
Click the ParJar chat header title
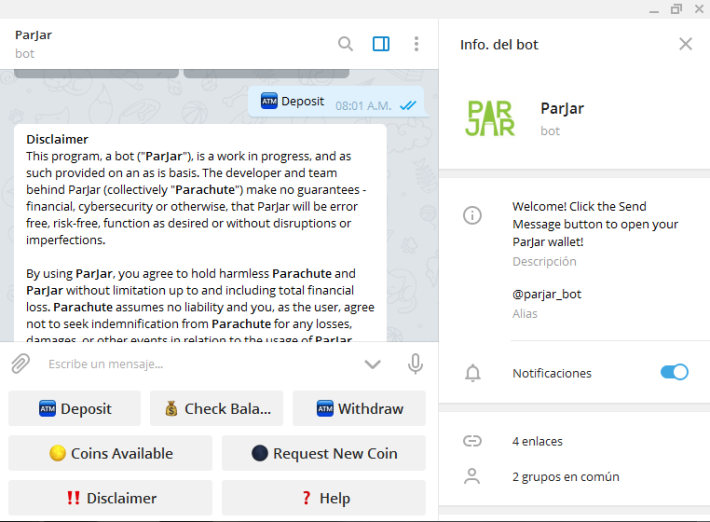pos(34,35)
